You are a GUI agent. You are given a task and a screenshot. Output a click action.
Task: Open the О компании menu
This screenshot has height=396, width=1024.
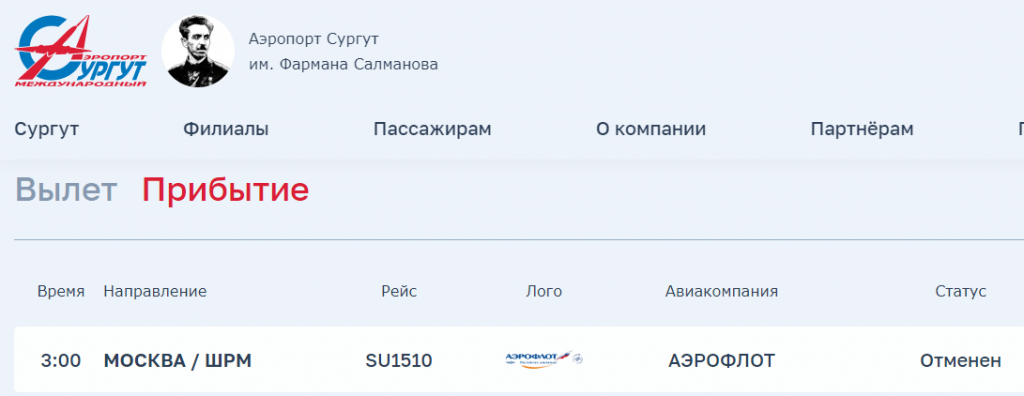click(651, 129)
